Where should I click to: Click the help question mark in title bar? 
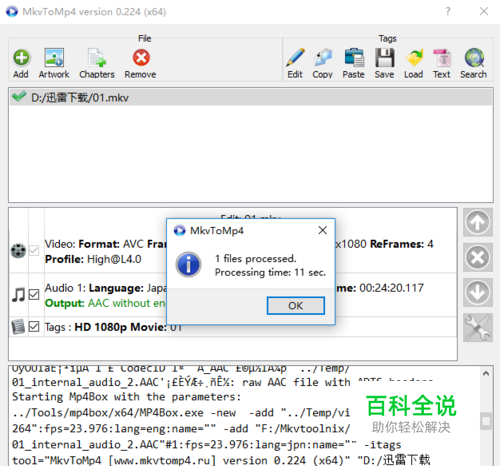448,12
